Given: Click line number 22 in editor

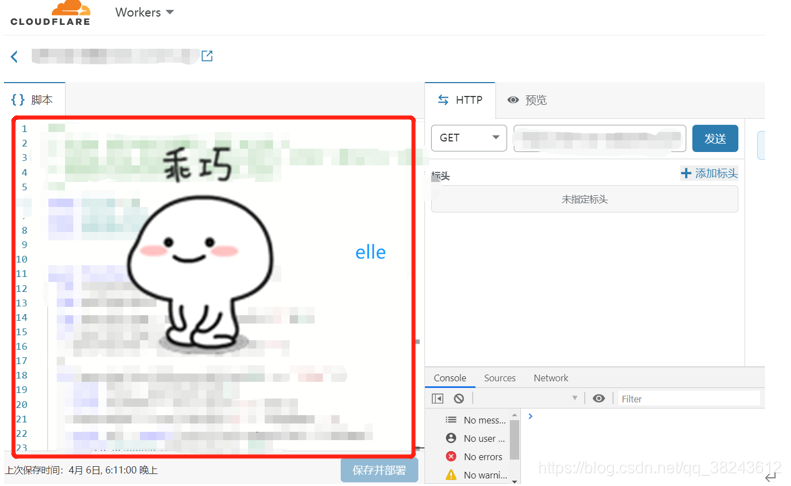Looking at the screenshot, I should pos(21,434).
